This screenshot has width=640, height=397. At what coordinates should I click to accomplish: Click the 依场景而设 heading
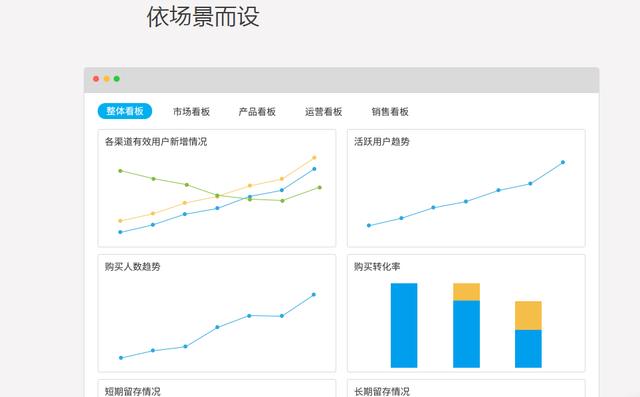(x=203, y=17)
